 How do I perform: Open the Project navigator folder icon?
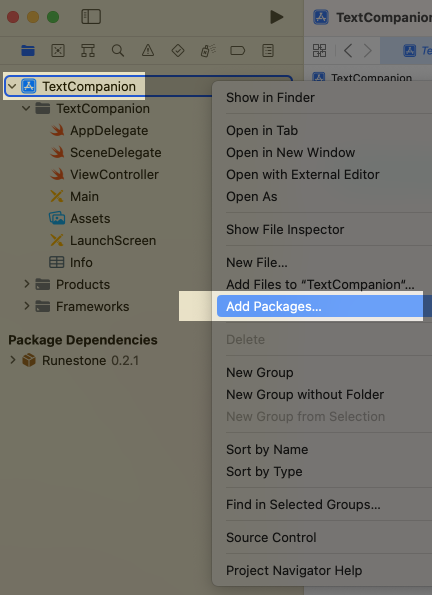[x=28, y=50]
